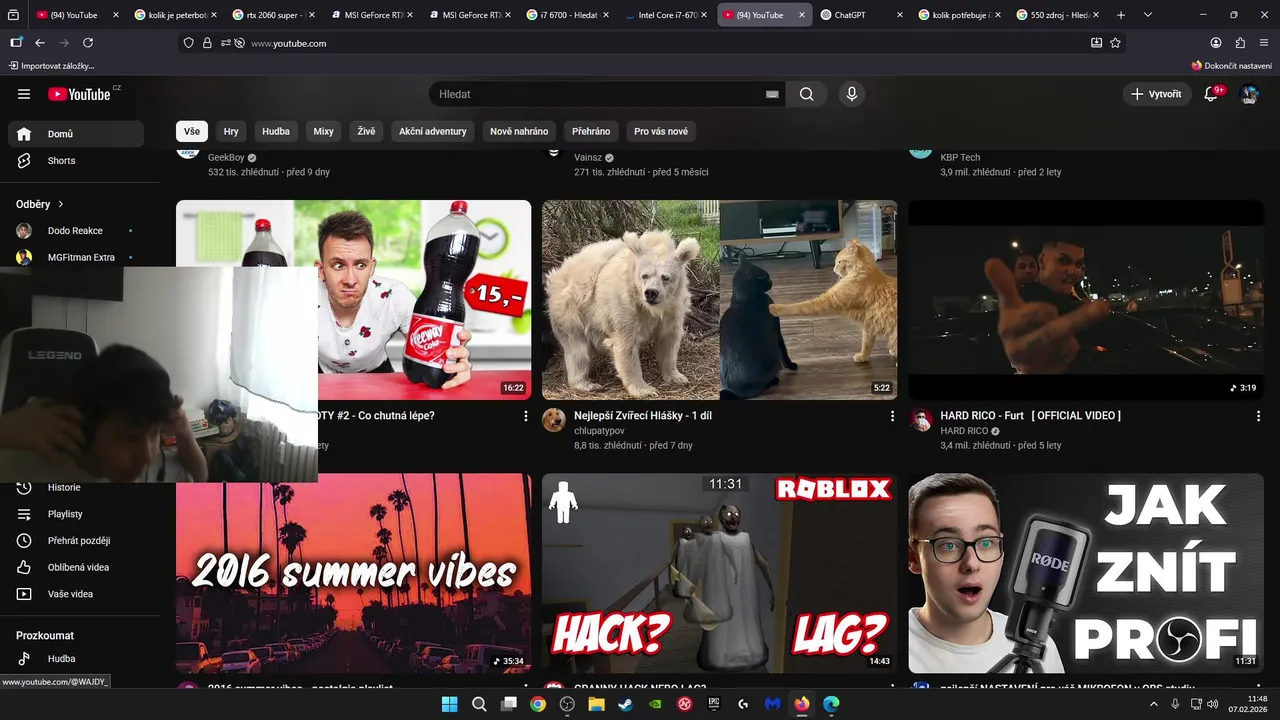Open the YouTube hamburger guide menu
Viewport: 1280px width, 720px height.
tap(24, 94)
